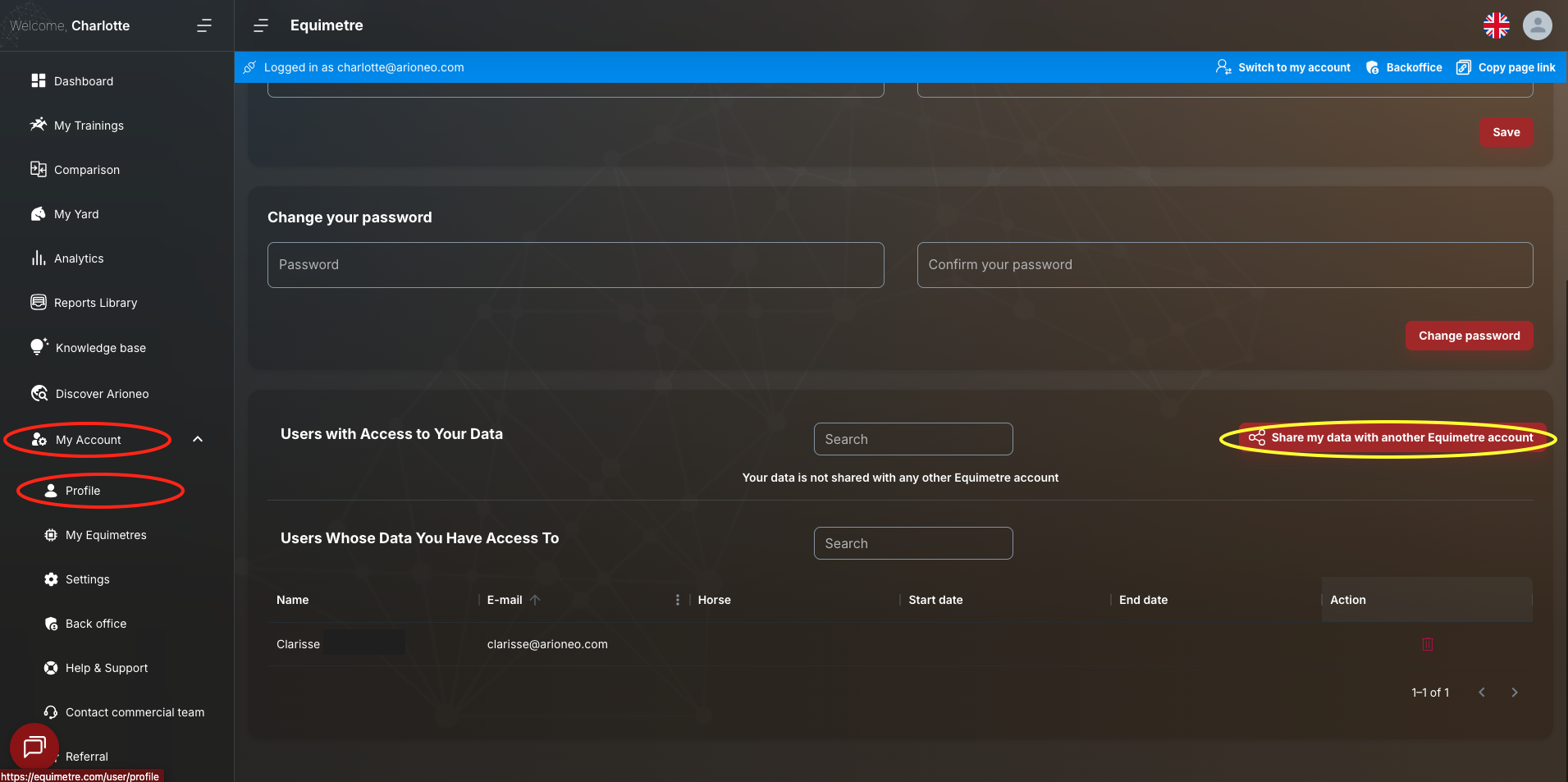This screenshot has width=1568, height=782.
Task: Click Copy page link
Action: coord(1506,67)
